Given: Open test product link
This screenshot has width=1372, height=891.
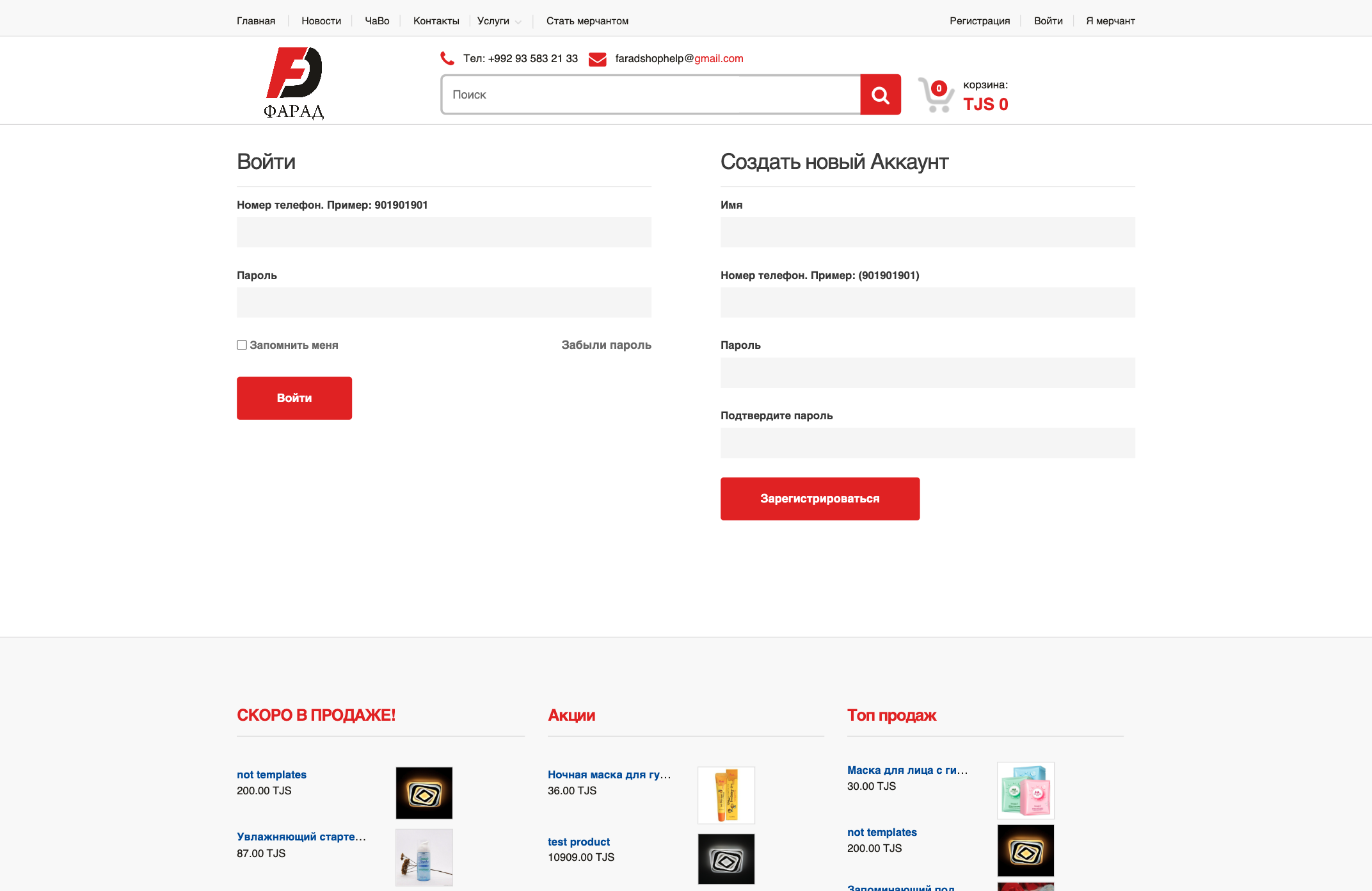Looking at the screenshot, I should [x=578, y=842].
